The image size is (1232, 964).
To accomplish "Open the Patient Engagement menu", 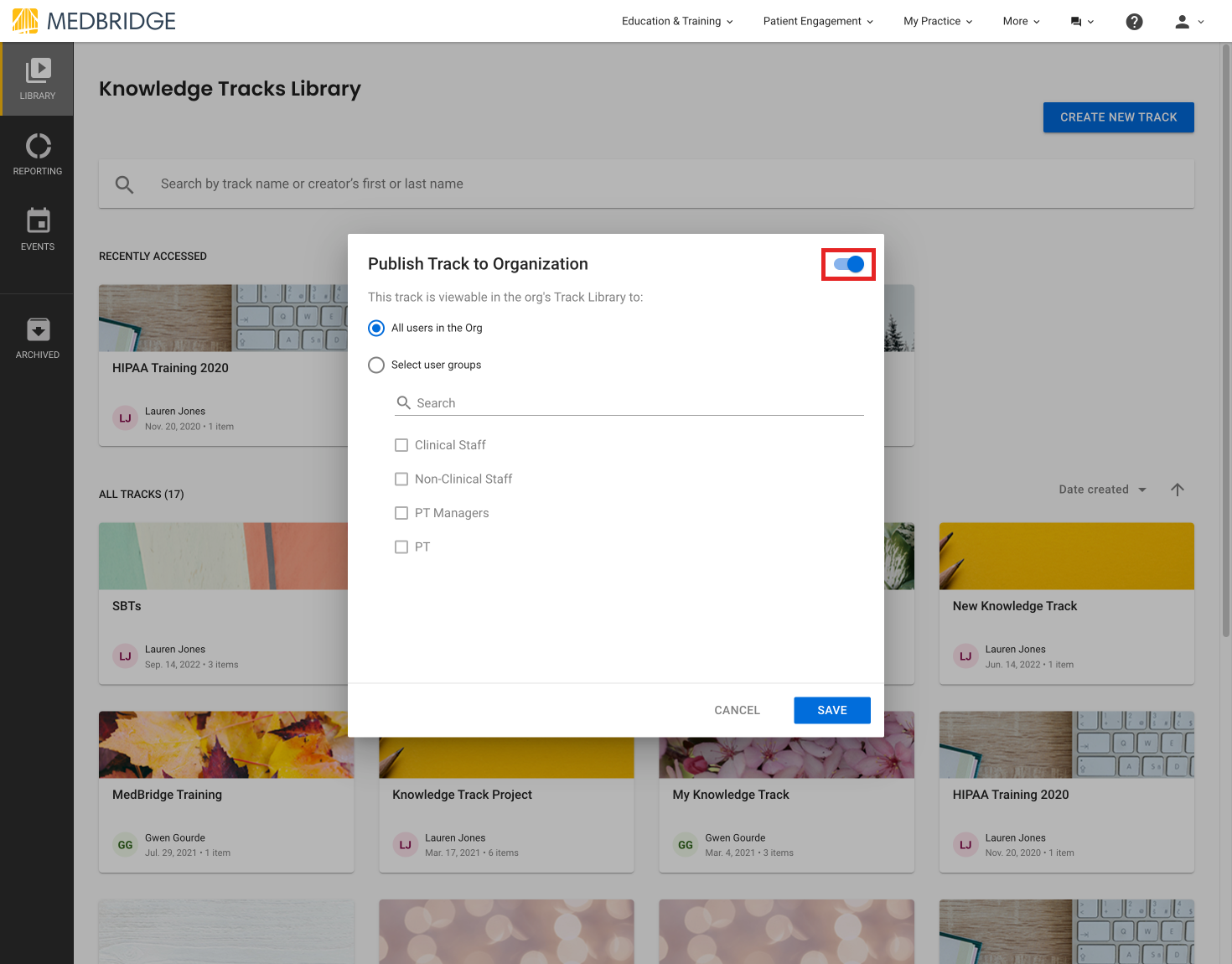I will 815,21.
